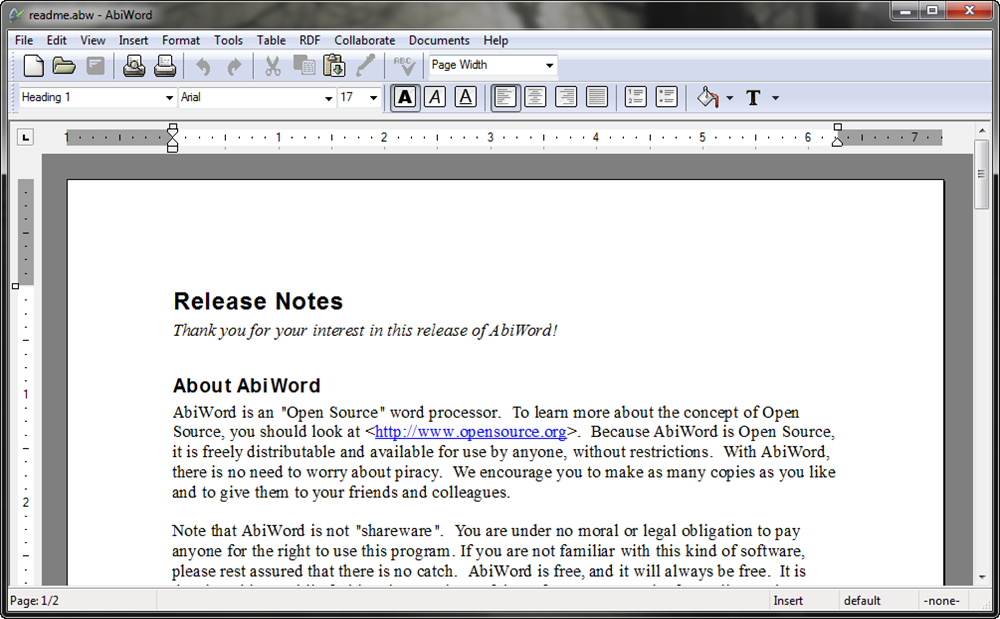Align text to the left
Screen dimensions: 1000x619
pos(505,98)
